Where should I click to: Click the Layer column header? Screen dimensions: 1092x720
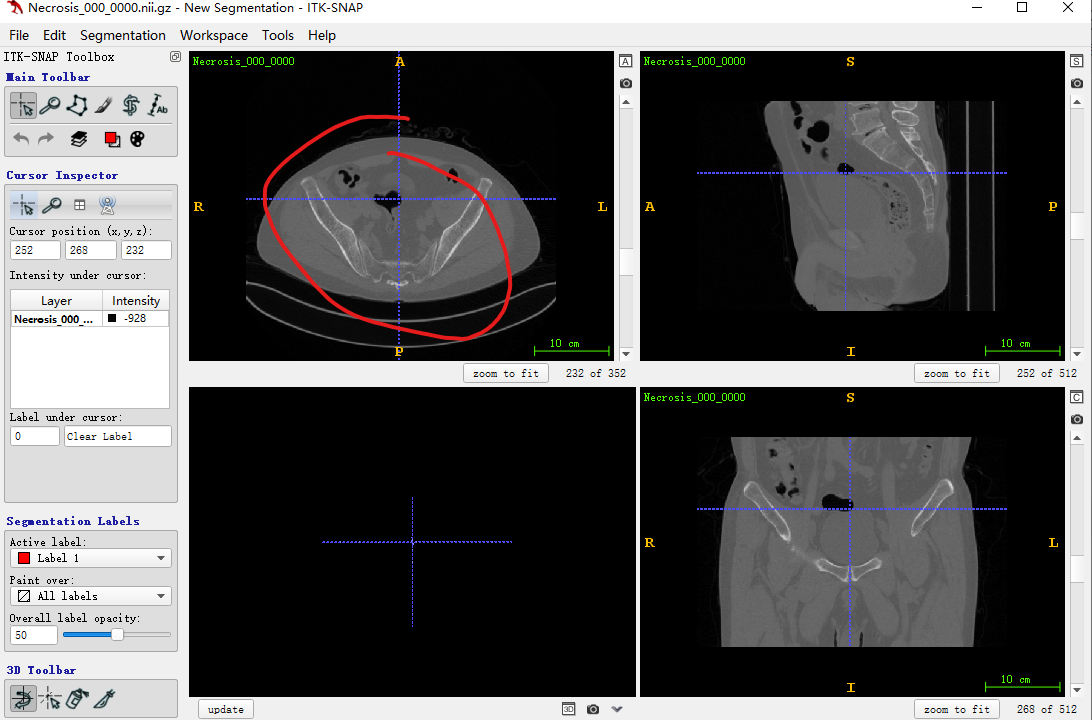point(56,301)
